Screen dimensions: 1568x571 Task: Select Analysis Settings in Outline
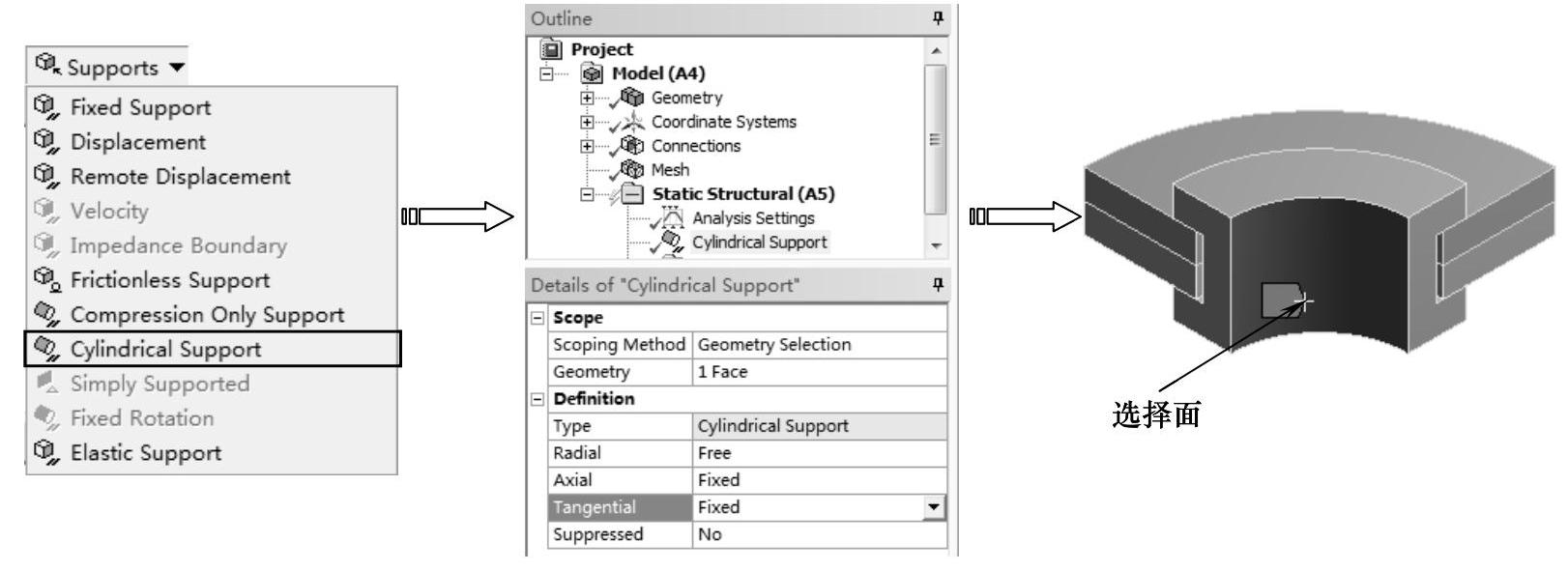(x=753, y=218)
